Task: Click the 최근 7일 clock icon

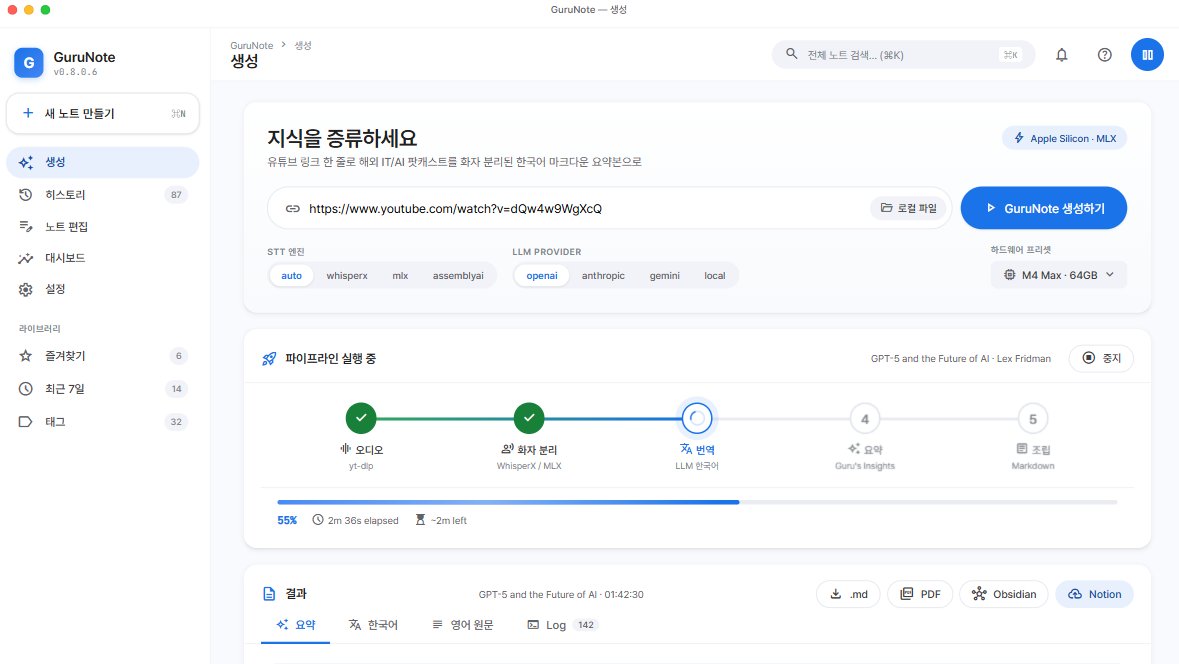Action: pos(26,389)
